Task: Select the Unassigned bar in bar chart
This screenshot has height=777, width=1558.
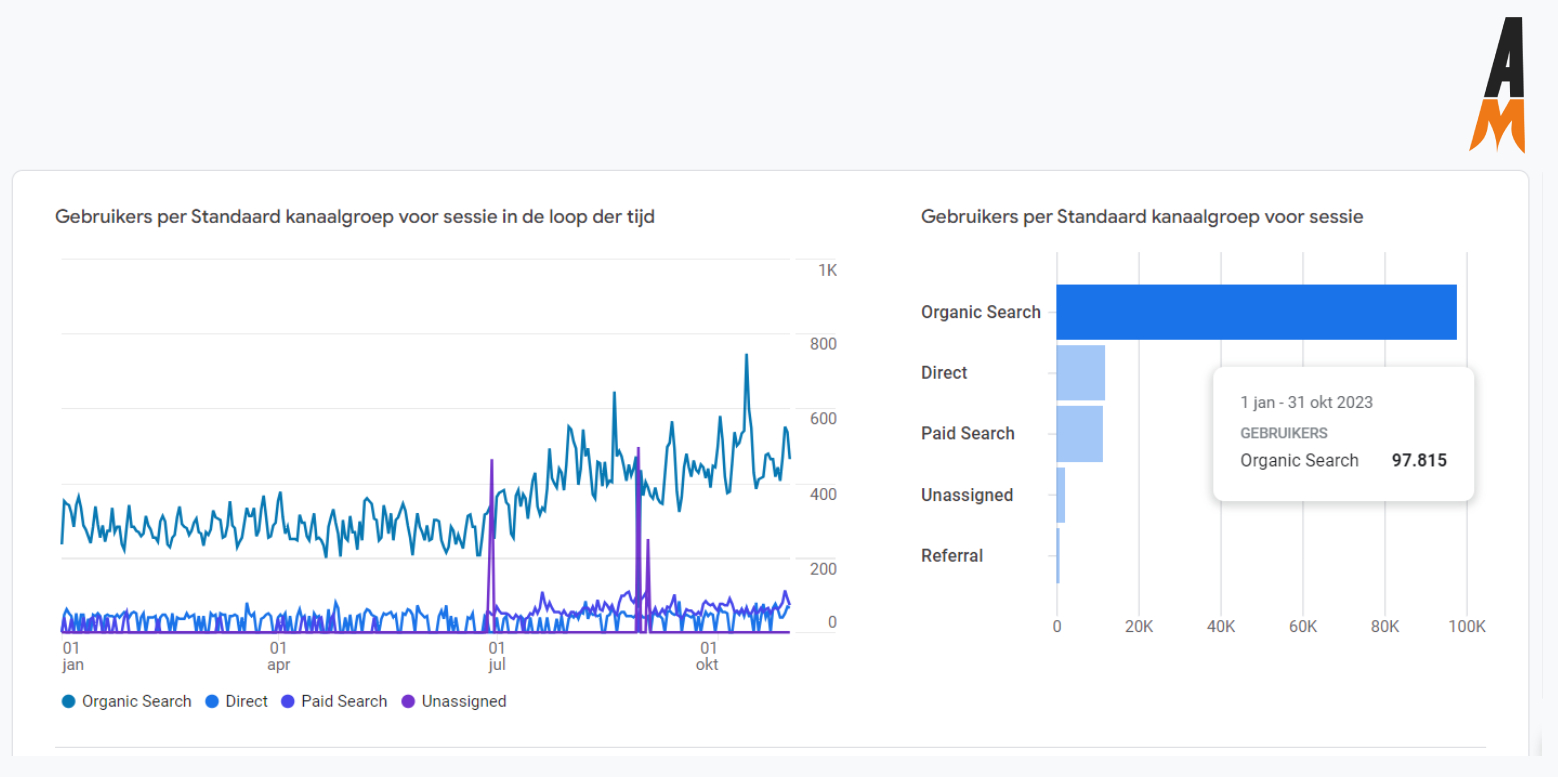Action: (x=1061, y=495)
